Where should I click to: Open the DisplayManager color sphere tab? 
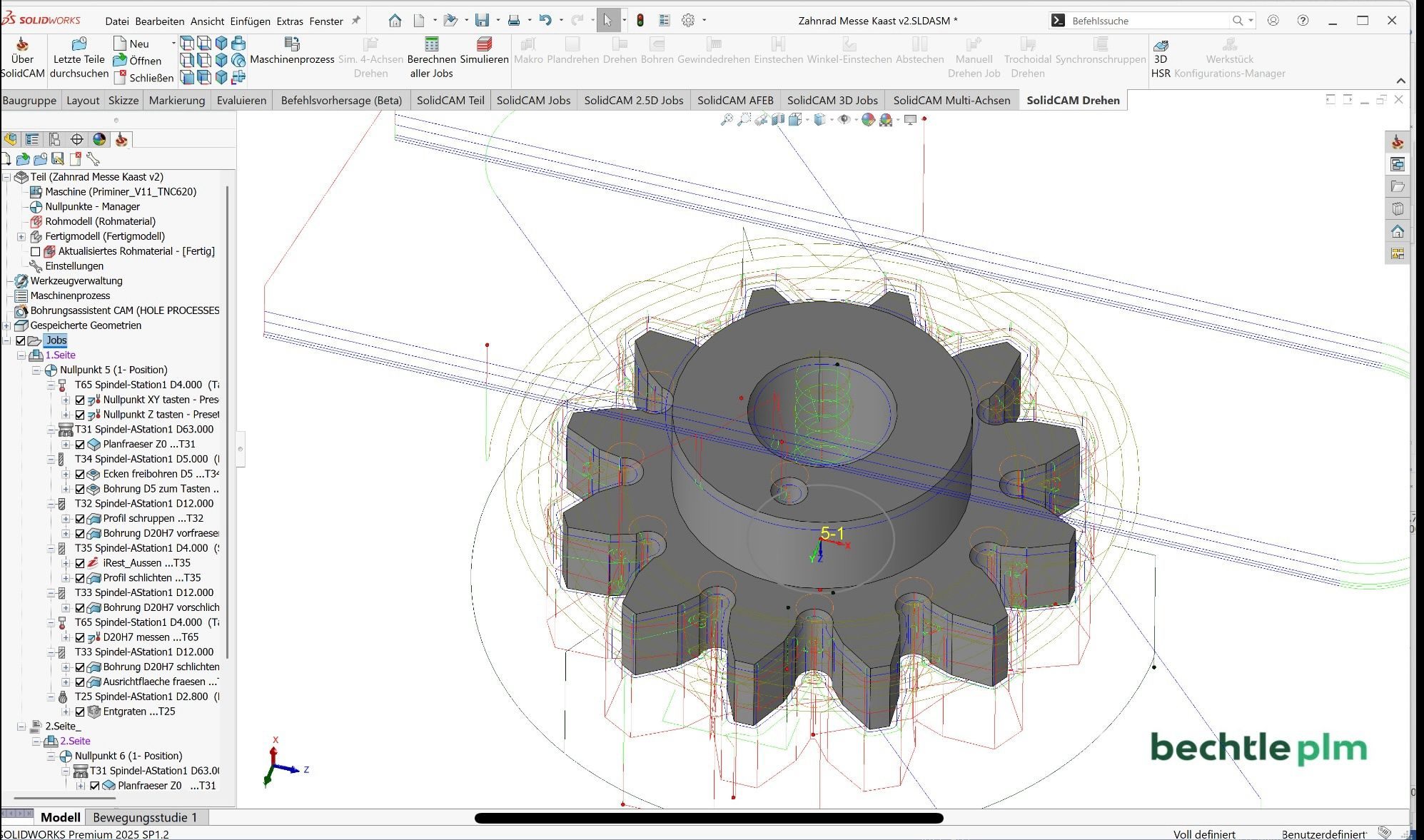coord(99,139)
